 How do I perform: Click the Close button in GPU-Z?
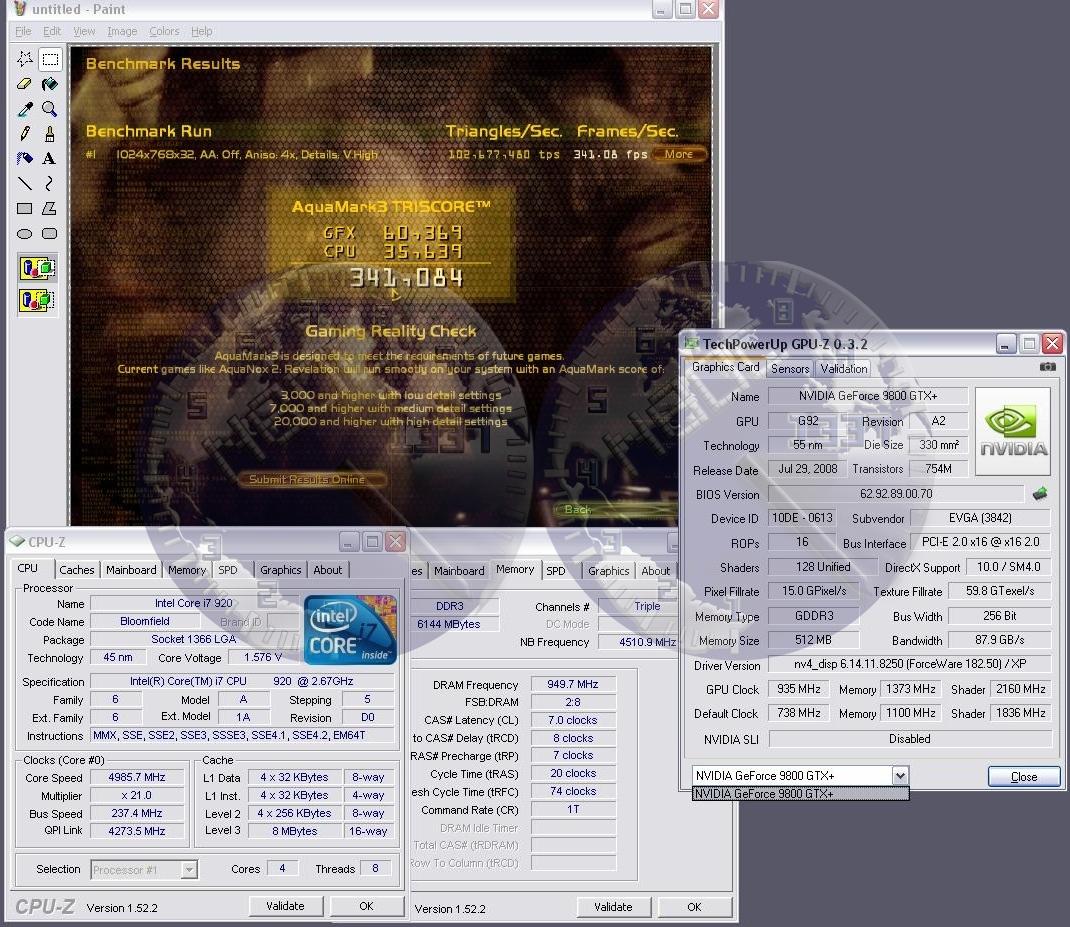click(x=1024, y=777)
